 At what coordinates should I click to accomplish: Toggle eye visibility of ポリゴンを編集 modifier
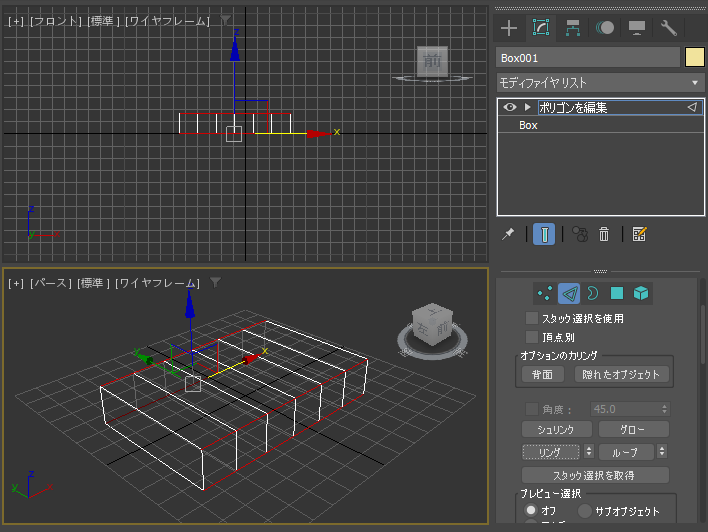510,107
